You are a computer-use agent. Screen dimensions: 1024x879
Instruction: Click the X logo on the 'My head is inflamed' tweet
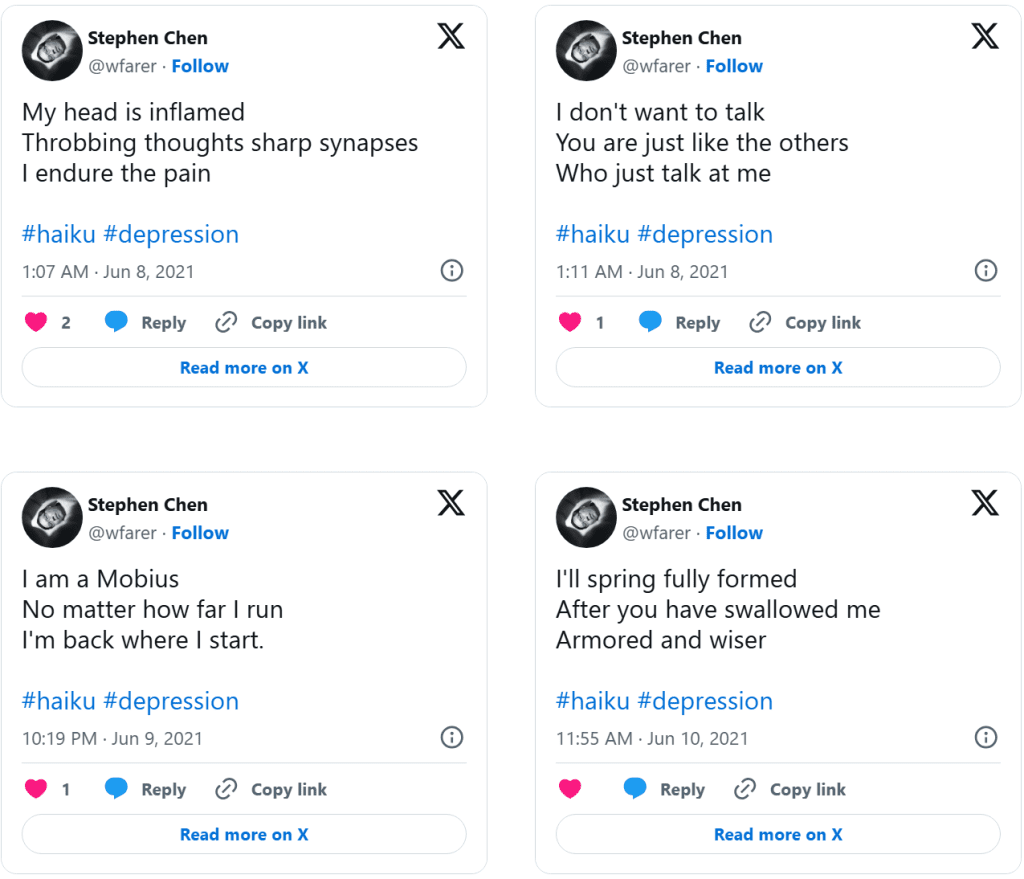(451, 36)
